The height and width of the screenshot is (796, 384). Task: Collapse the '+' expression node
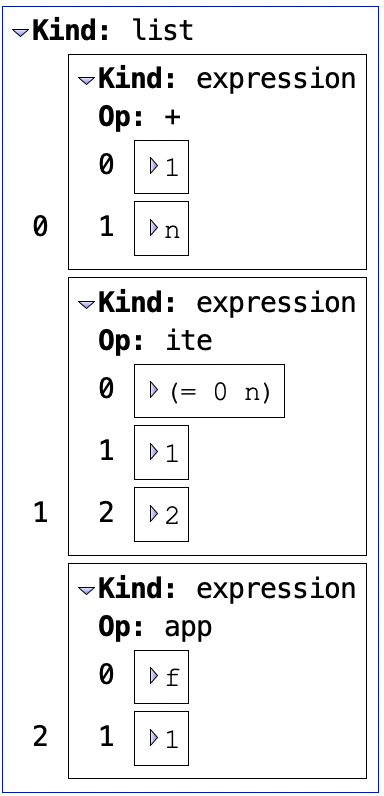87,80
